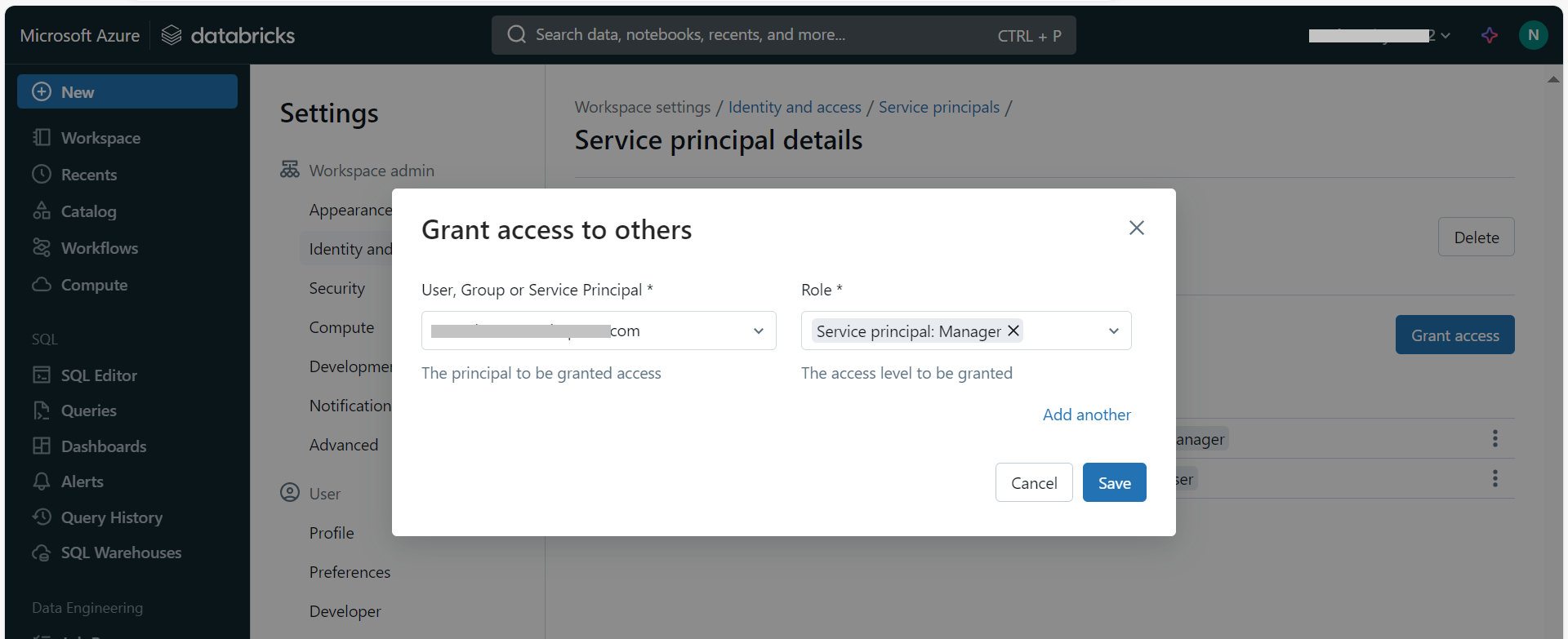The height and width of the screenshot is (639, 1568).
Task: Expand the Role dropdown arrow
Action: pyautogui.click(x=1113, y=331)
